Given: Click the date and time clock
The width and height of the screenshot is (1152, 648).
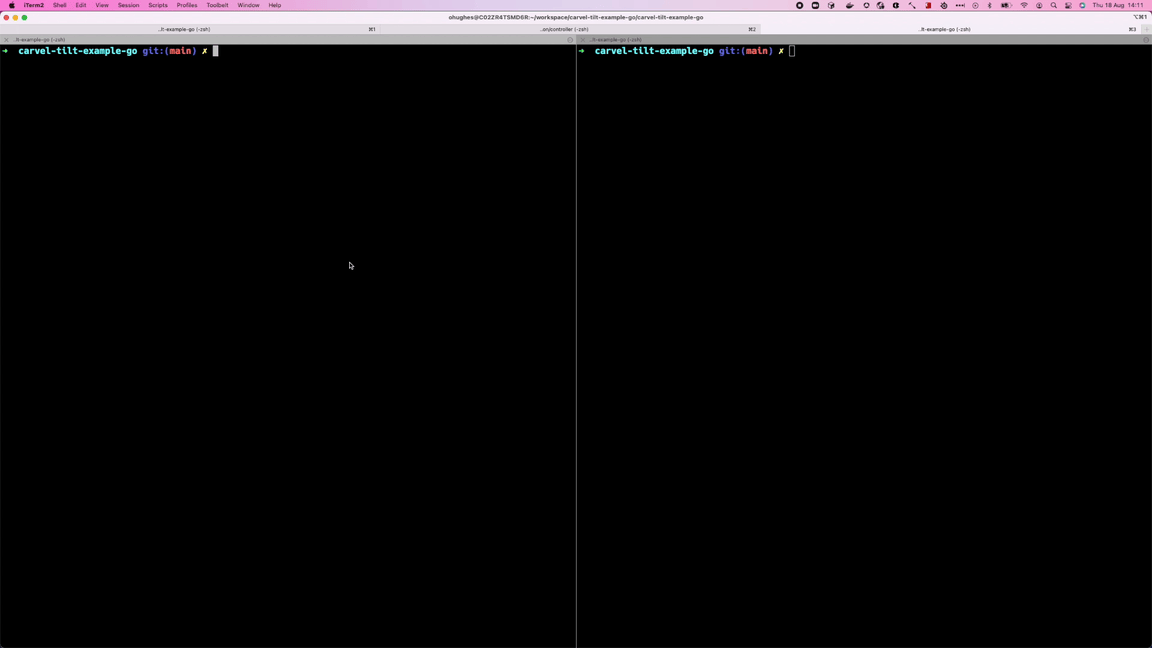Looking at the screenshot, I should (1118, 5).
